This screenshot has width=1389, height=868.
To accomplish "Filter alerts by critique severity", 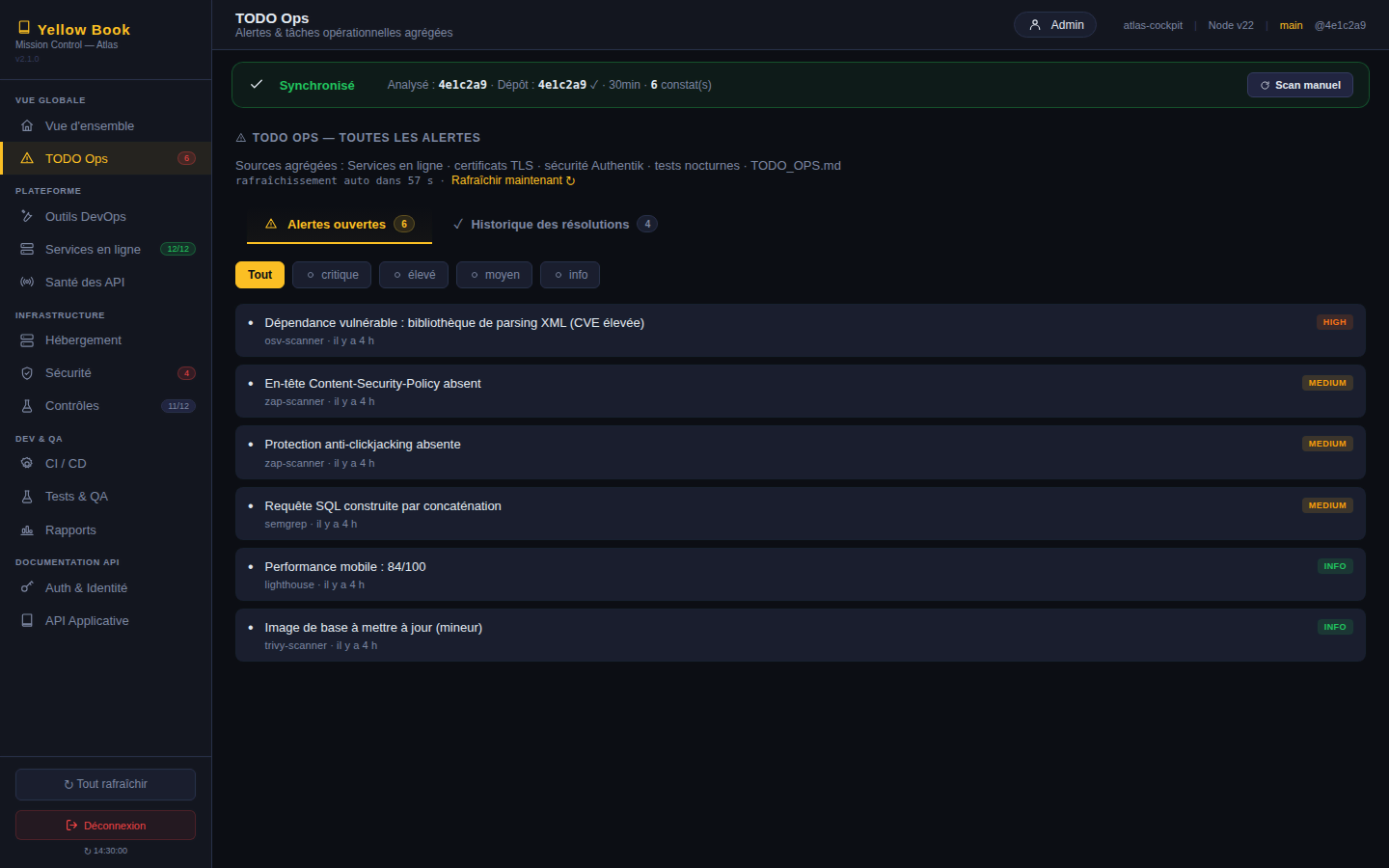I will pos(332,275).
